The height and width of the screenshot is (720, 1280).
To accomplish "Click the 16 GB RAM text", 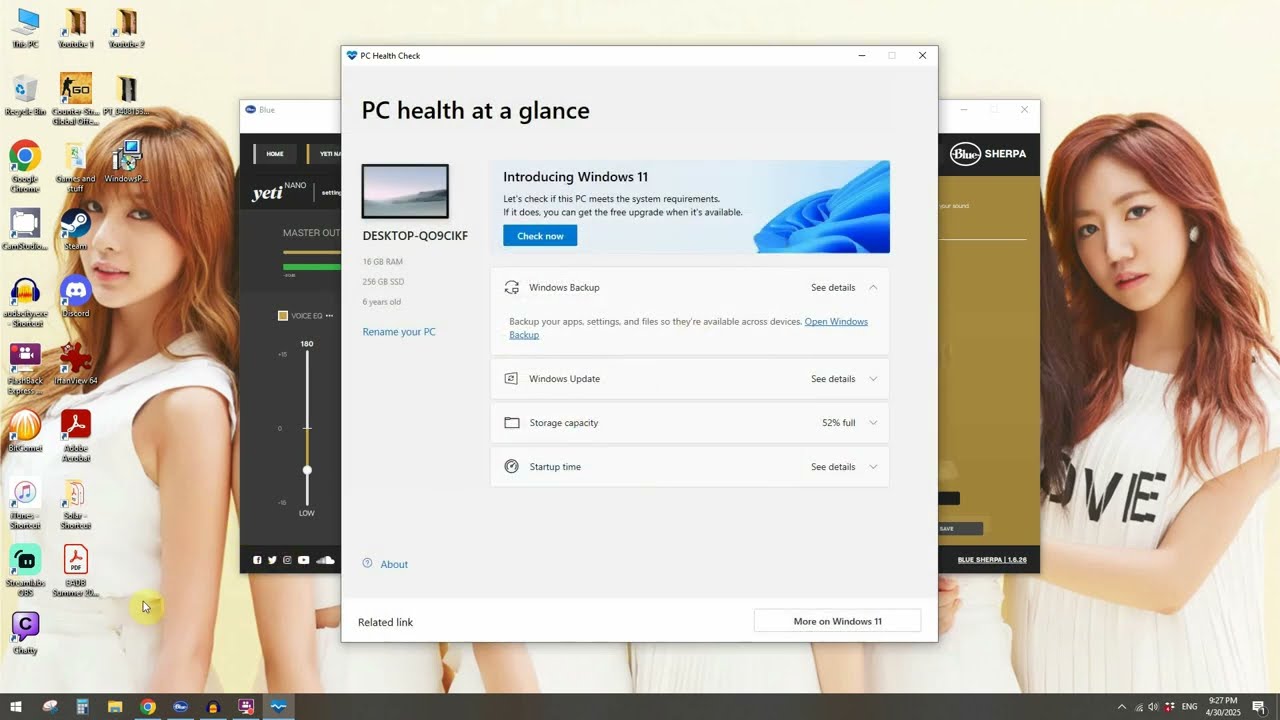I will tap(383, 262).
